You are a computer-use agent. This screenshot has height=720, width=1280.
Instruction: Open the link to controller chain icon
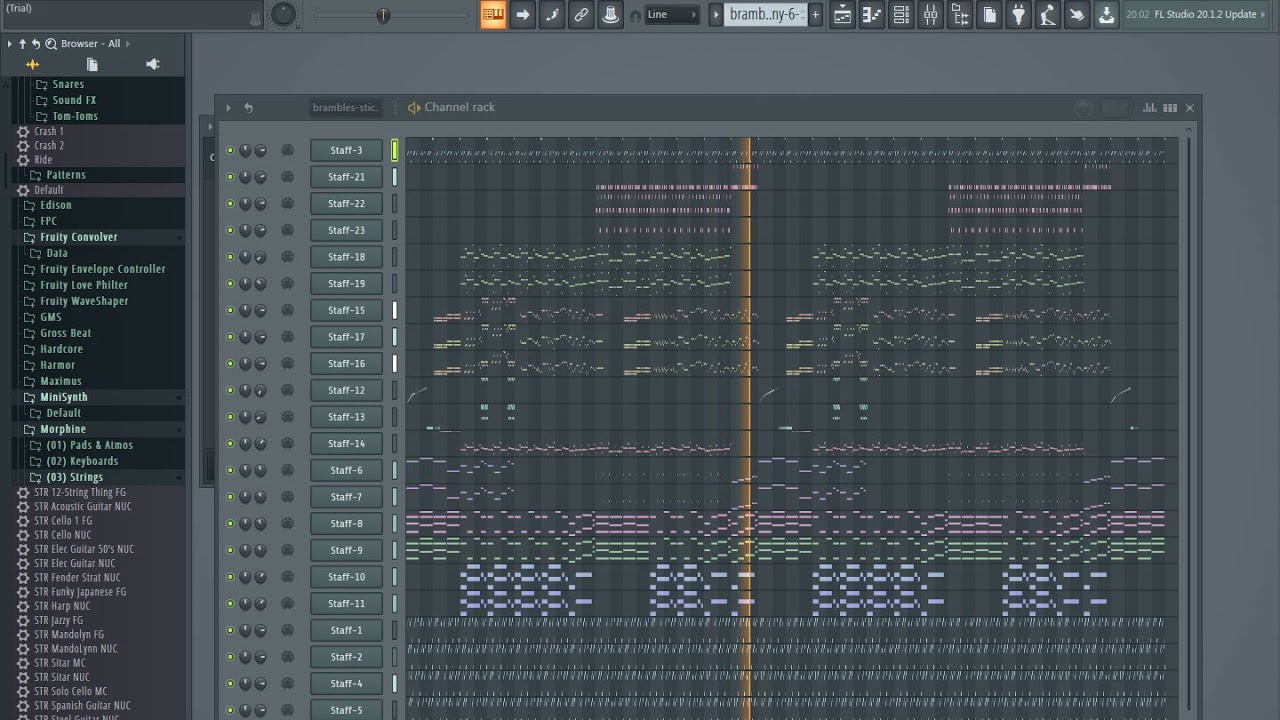pyautogui.click(x=581, y=14)
